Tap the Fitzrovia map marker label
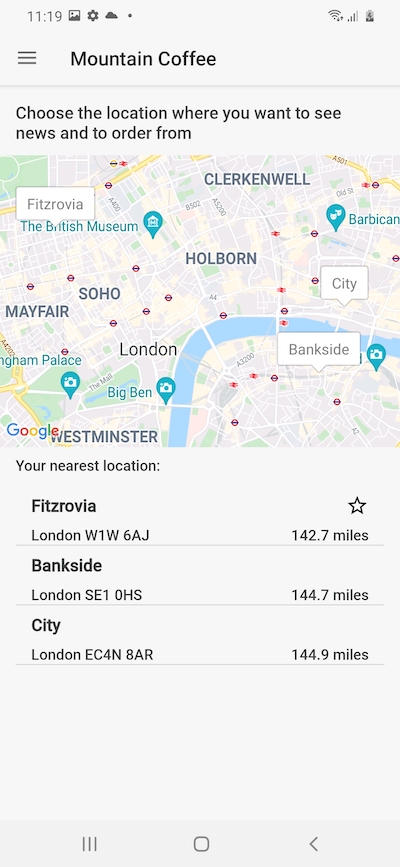The image size is (400, 867). coord(55,205)
